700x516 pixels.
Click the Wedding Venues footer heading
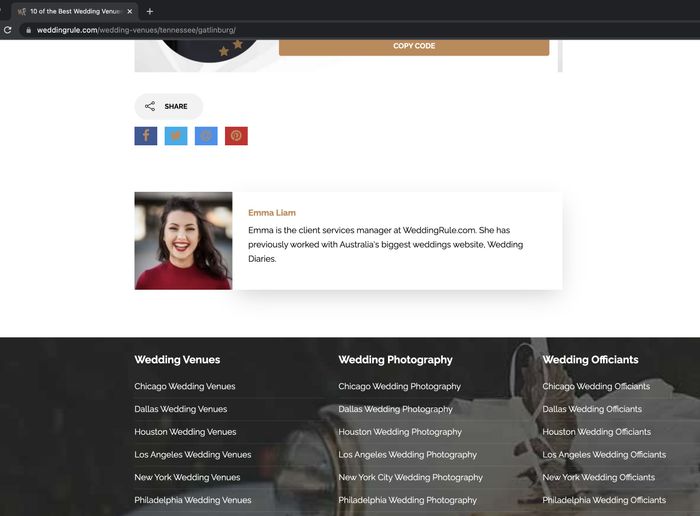click(x=177, y=359)
